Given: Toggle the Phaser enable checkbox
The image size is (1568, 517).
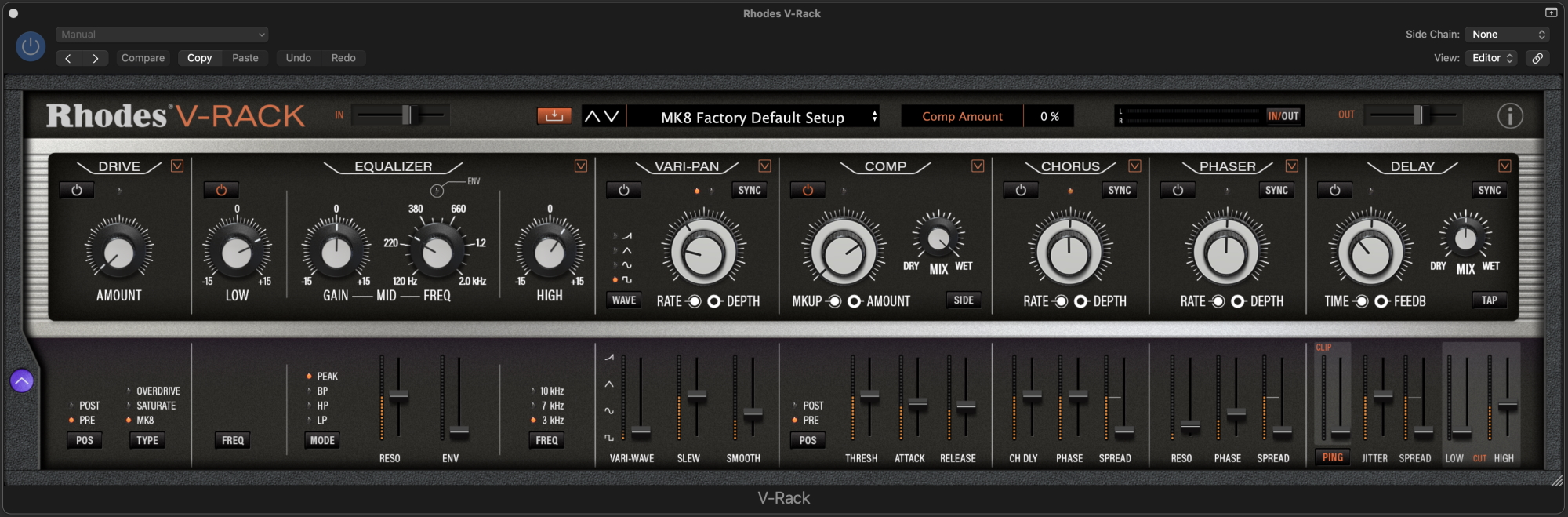Looking at the screenshot, I should pyautogui.click(x=1291, y=166).
